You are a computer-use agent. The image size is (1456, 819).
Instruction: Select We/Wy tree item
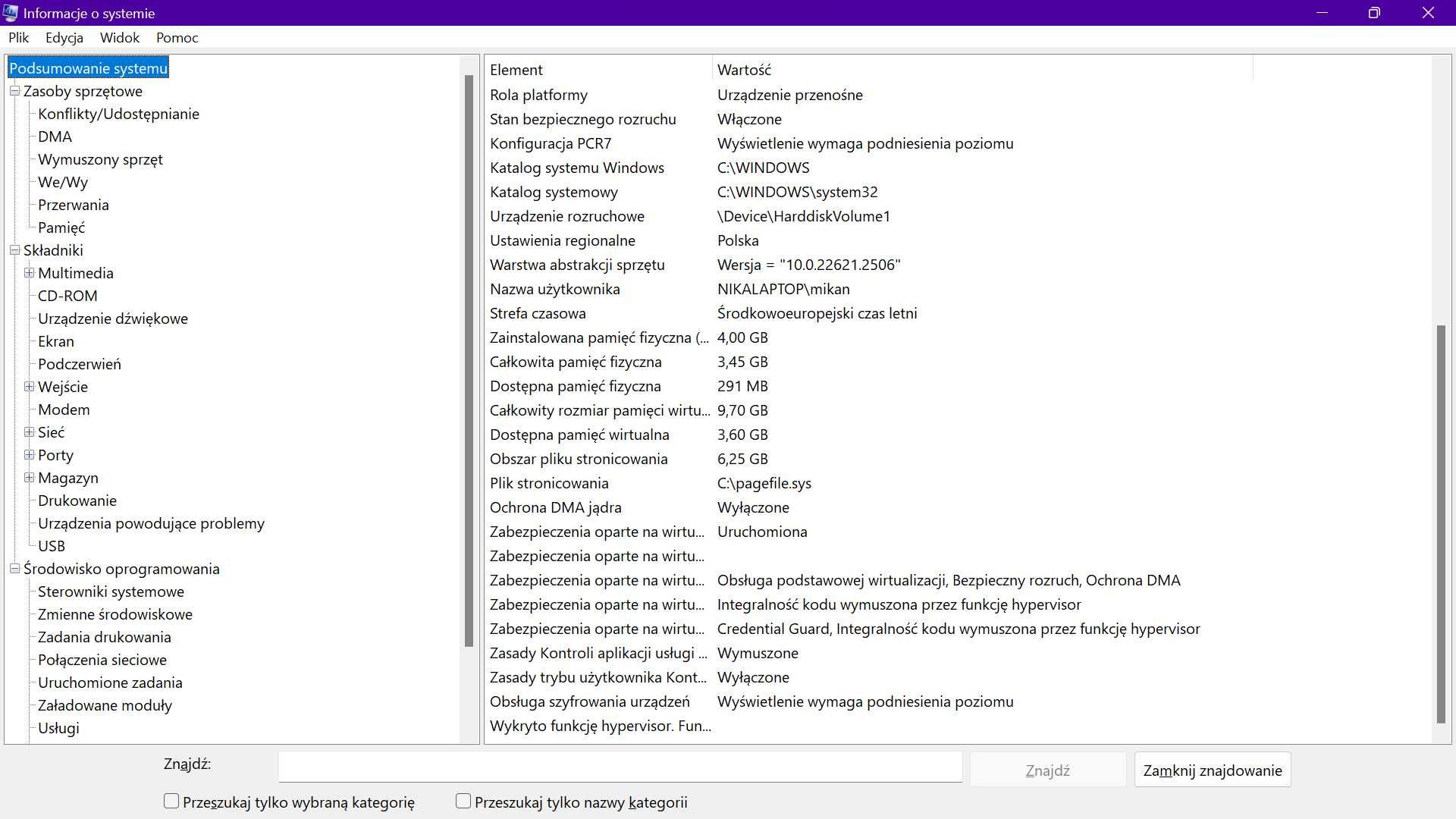tap(63, 182)
